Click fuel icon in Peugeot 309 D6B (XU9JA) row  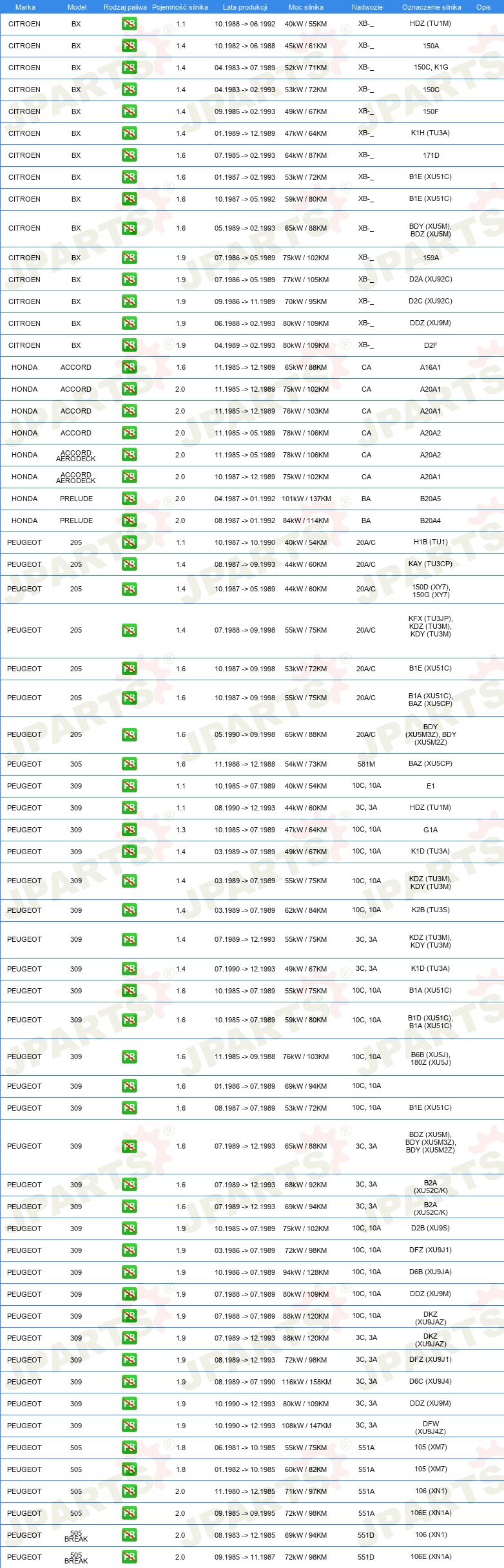129,1272
